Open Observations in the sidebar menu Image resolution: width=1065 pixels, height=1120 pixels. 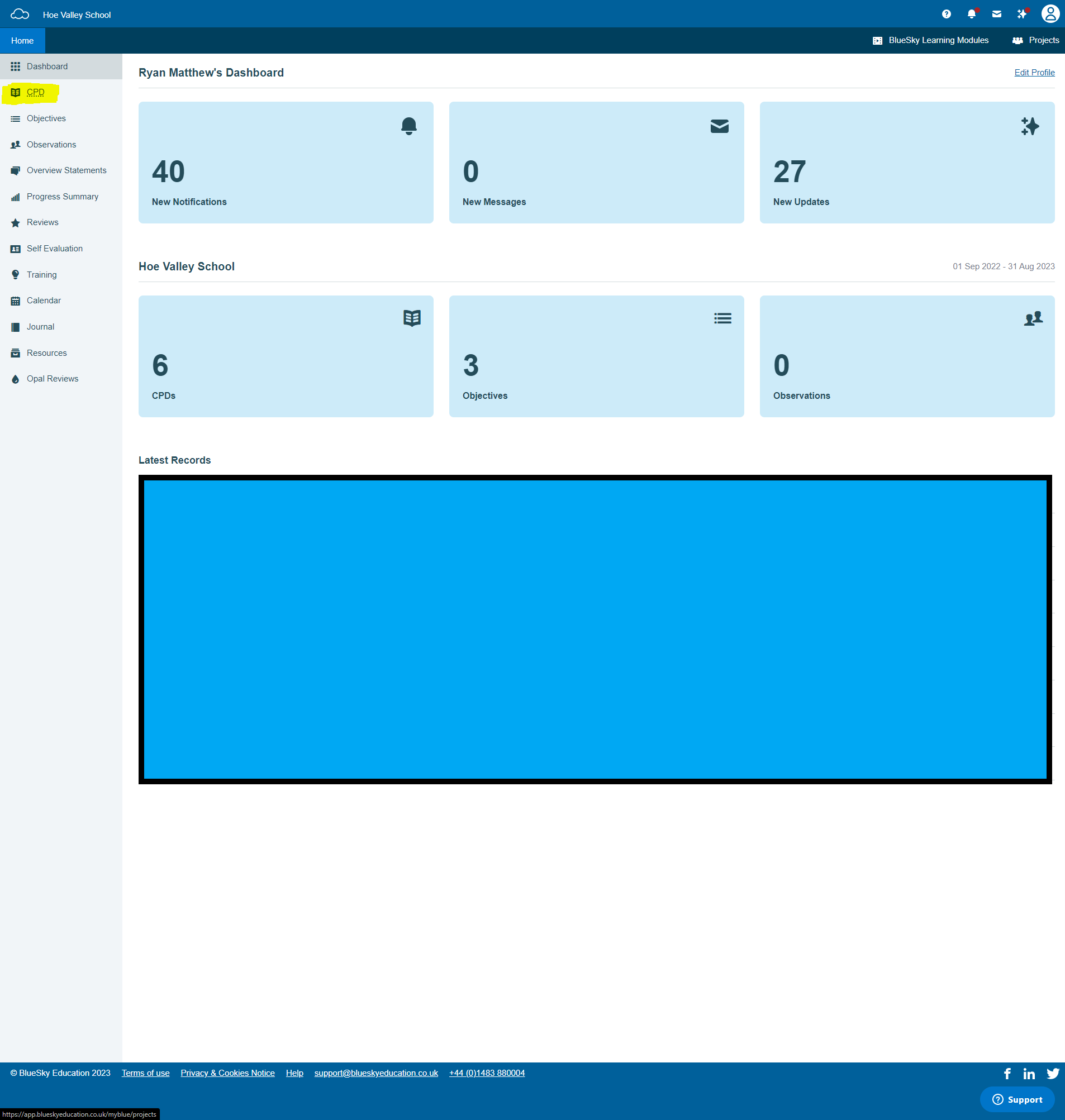click(61, 145)
